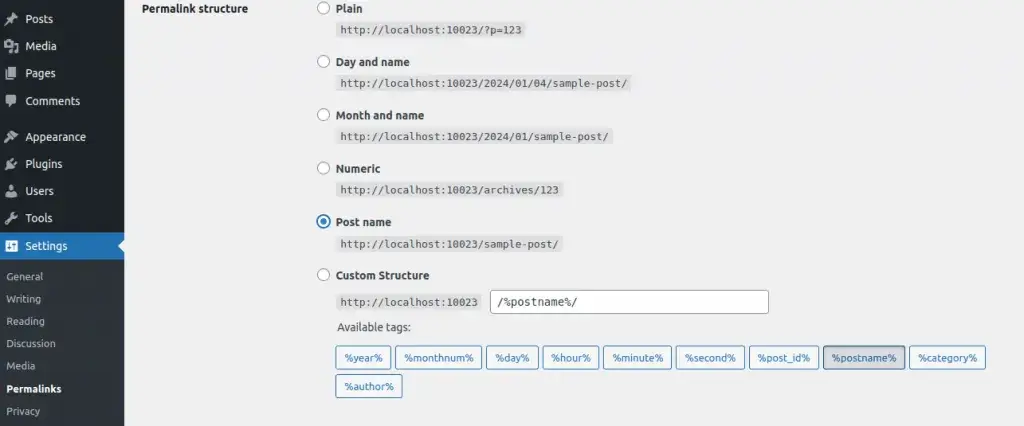1024x426 pixels.
Task: Click the Plugins plug icon
Action: point(10,164)
